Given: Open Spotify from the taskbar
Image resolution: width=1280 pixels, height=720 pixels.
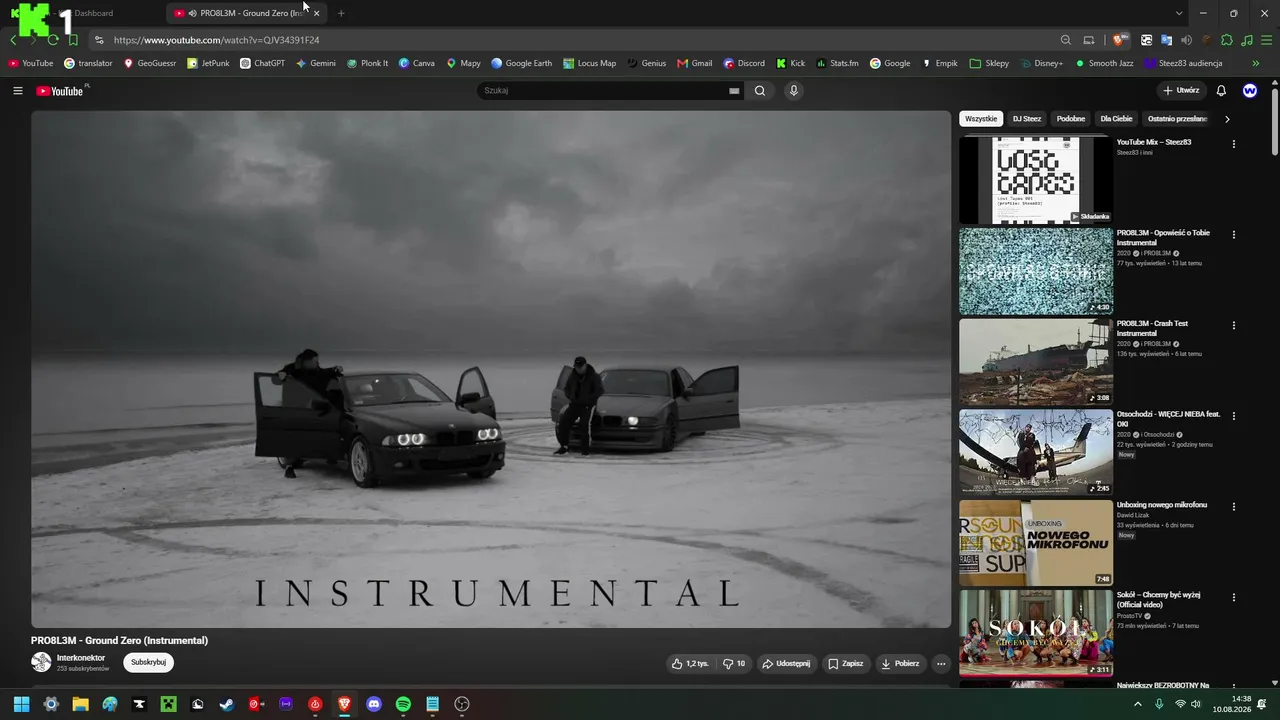Looking at the screenshot, I should 403,704.
